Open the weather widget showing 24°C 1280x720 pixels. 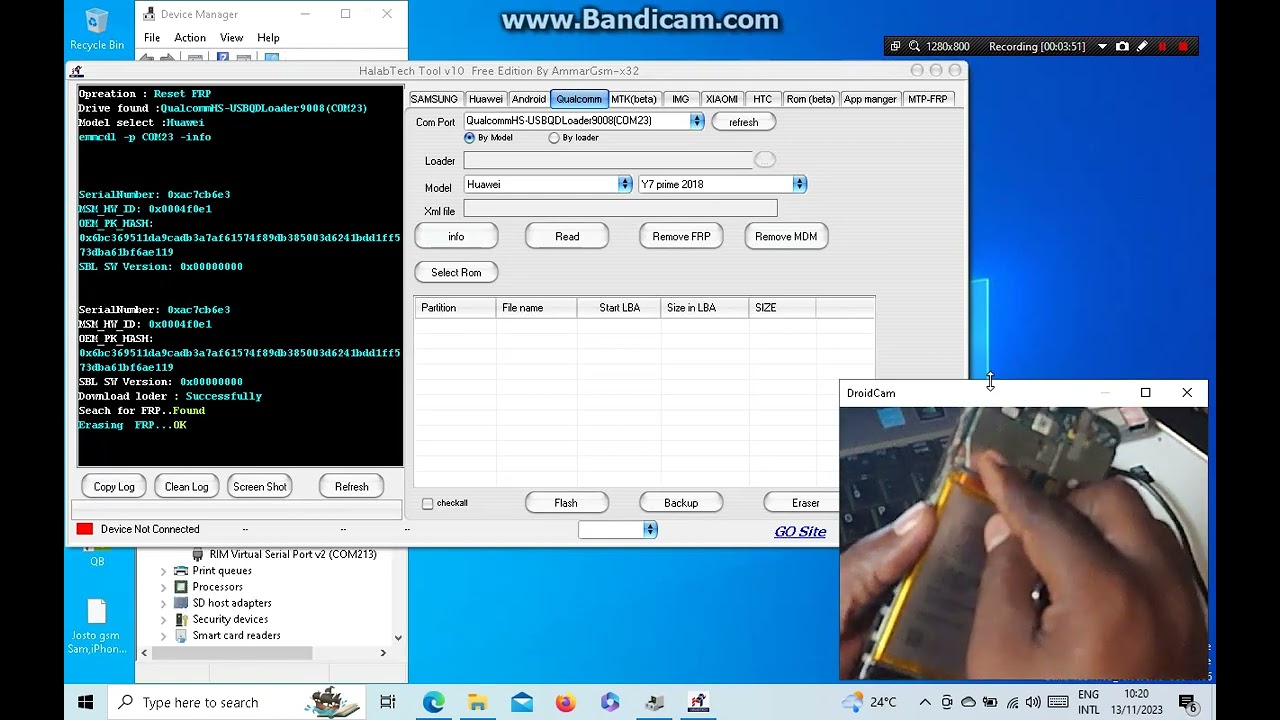pyautogui.click(x=870, y=702)
